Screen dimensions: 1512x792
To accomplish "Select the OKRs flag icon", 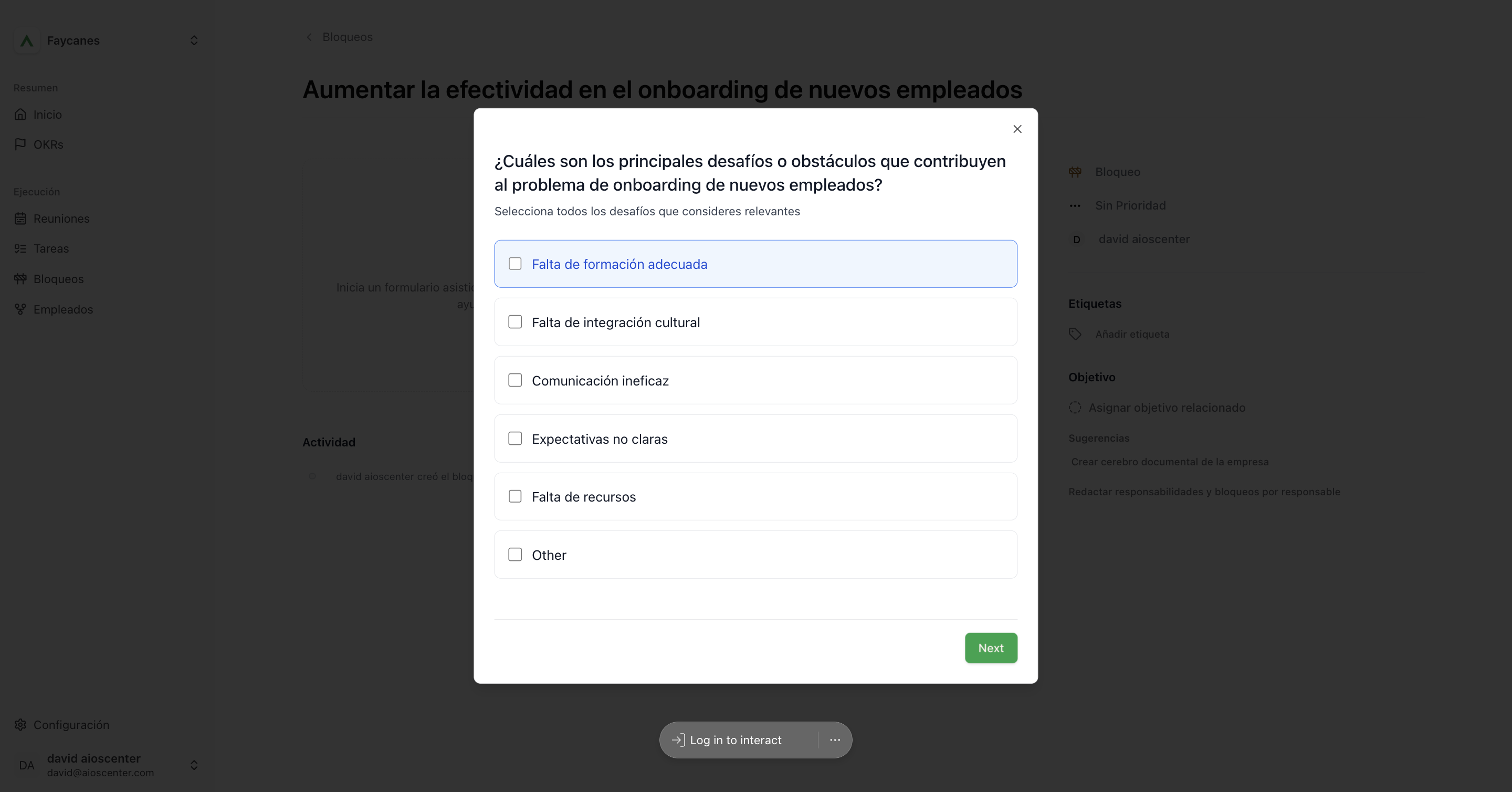I will point(20,144).
